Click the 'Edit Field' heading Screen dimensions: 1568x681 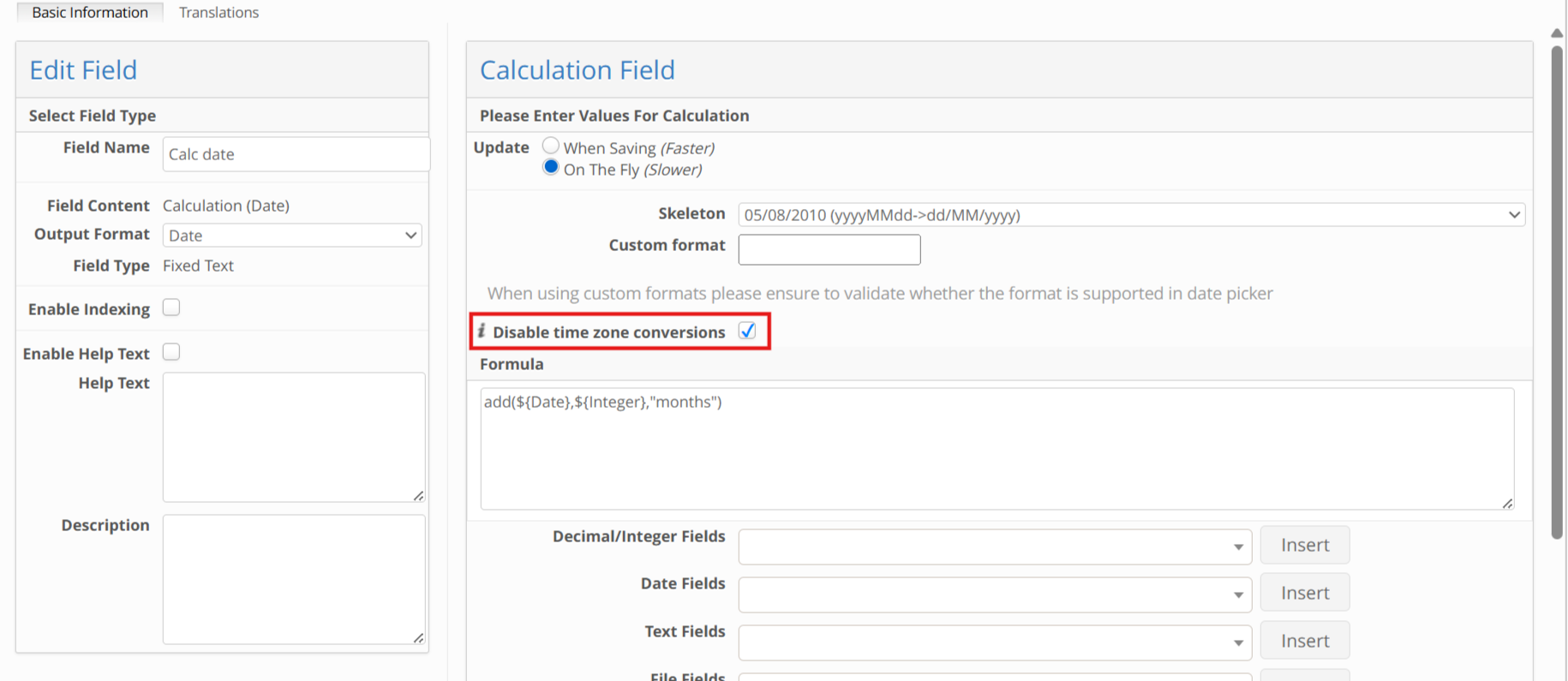pyautogui.click(x=83, y=69)
